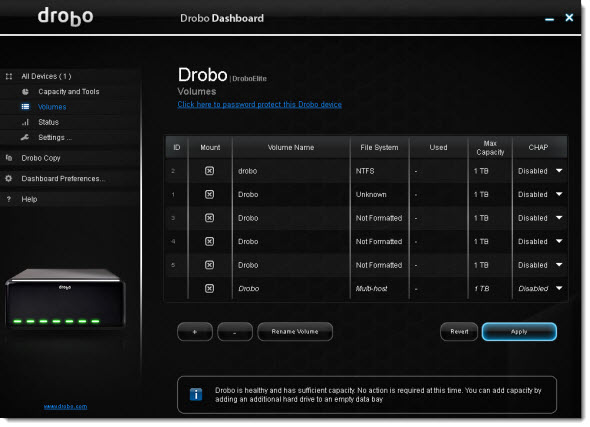590x427 pixels.
Task: Click the All Devices grid icon
Action: [x=9, y=76]
